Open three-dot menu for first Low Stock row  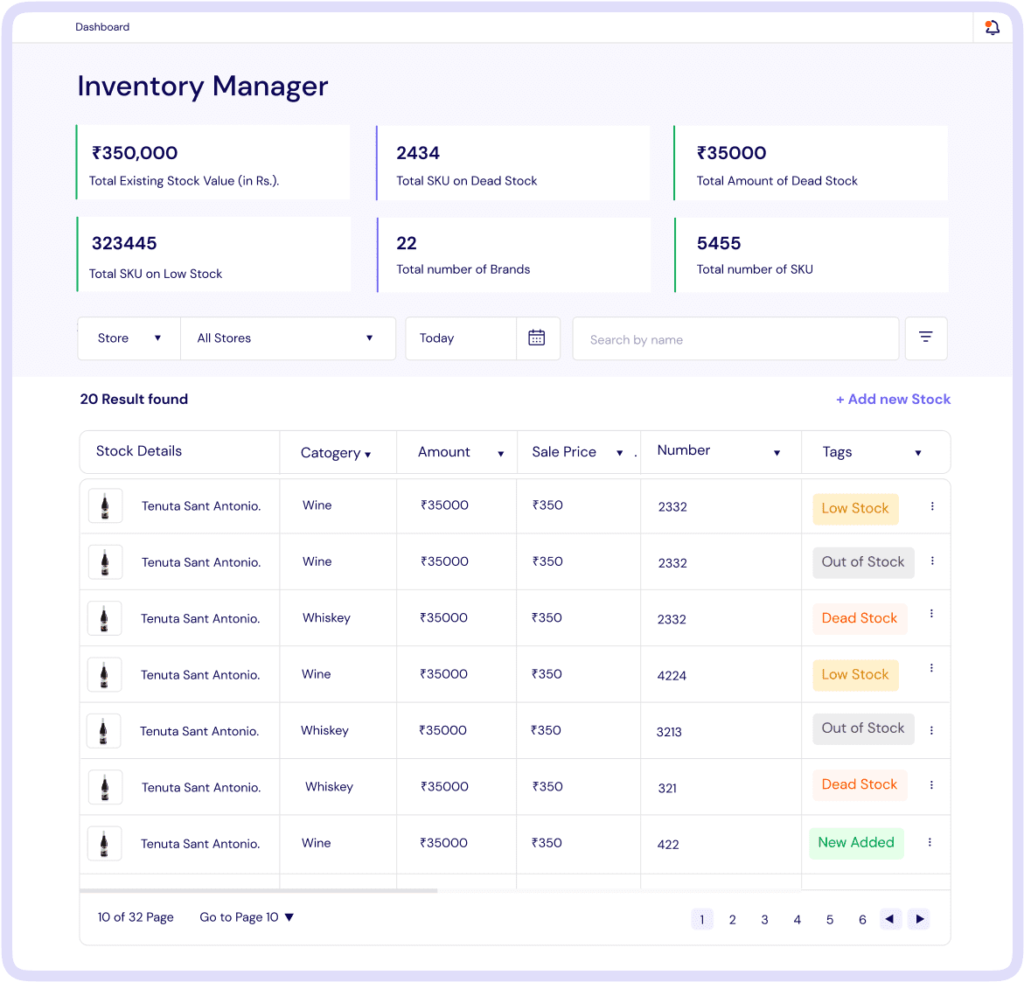[932, 507]
